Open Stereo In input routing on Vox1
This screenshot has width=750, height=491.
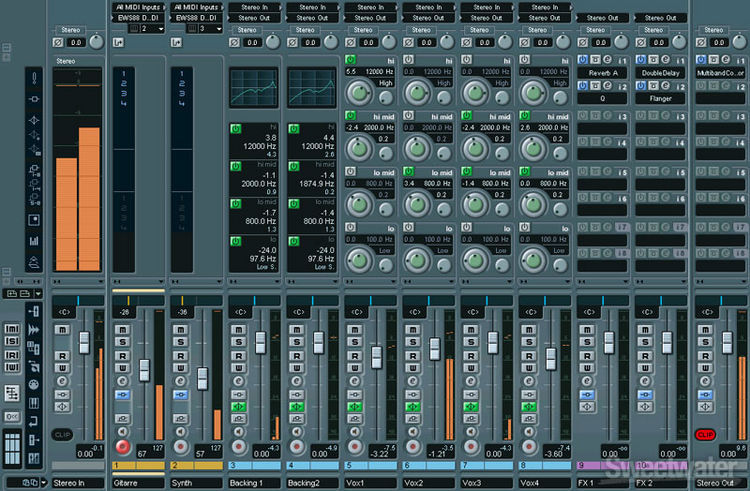[x=370, y=7]
